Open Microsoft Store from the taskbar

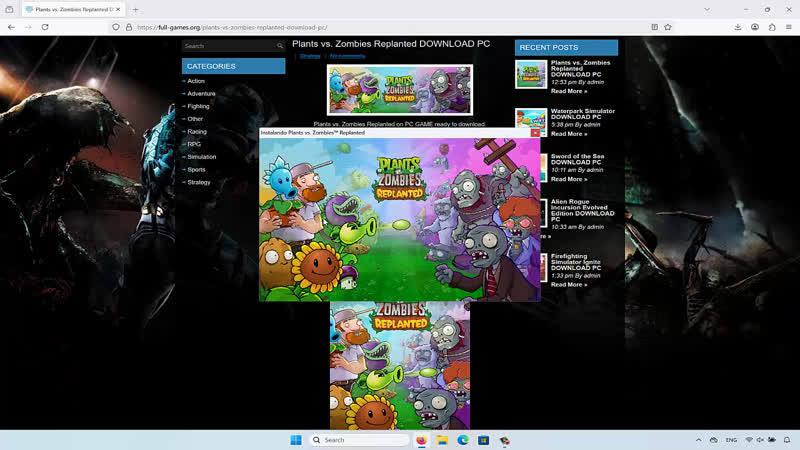point(484,440)
